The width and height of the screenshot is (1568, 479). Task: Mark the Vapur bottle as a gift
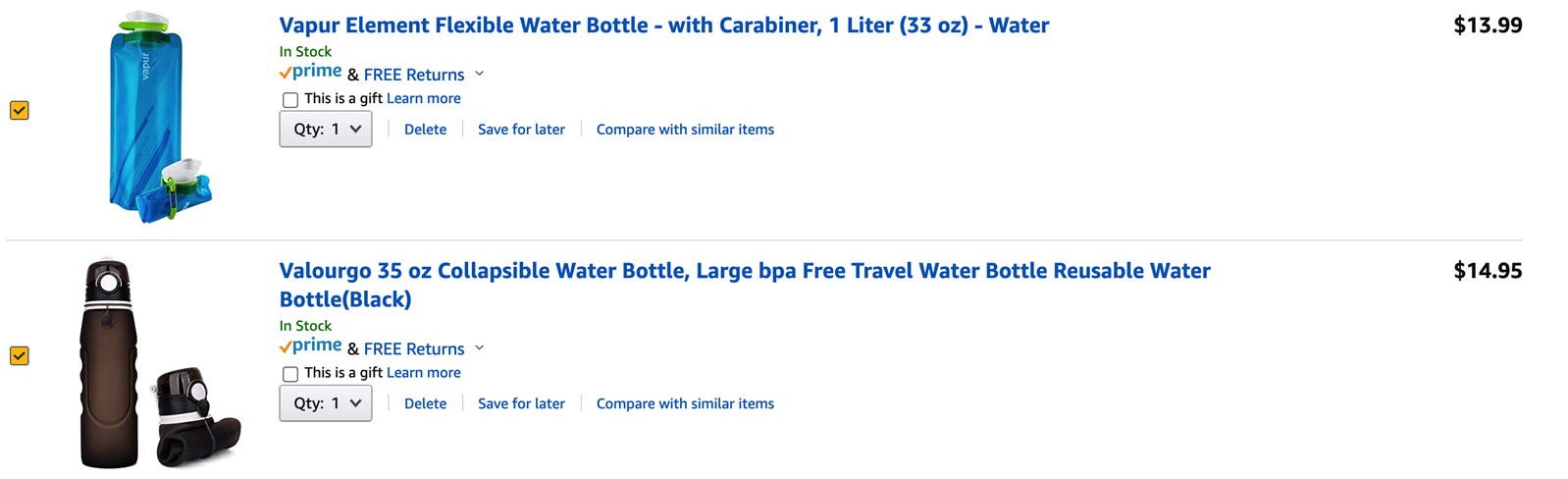pyautogui.click(x=290, y=100)
